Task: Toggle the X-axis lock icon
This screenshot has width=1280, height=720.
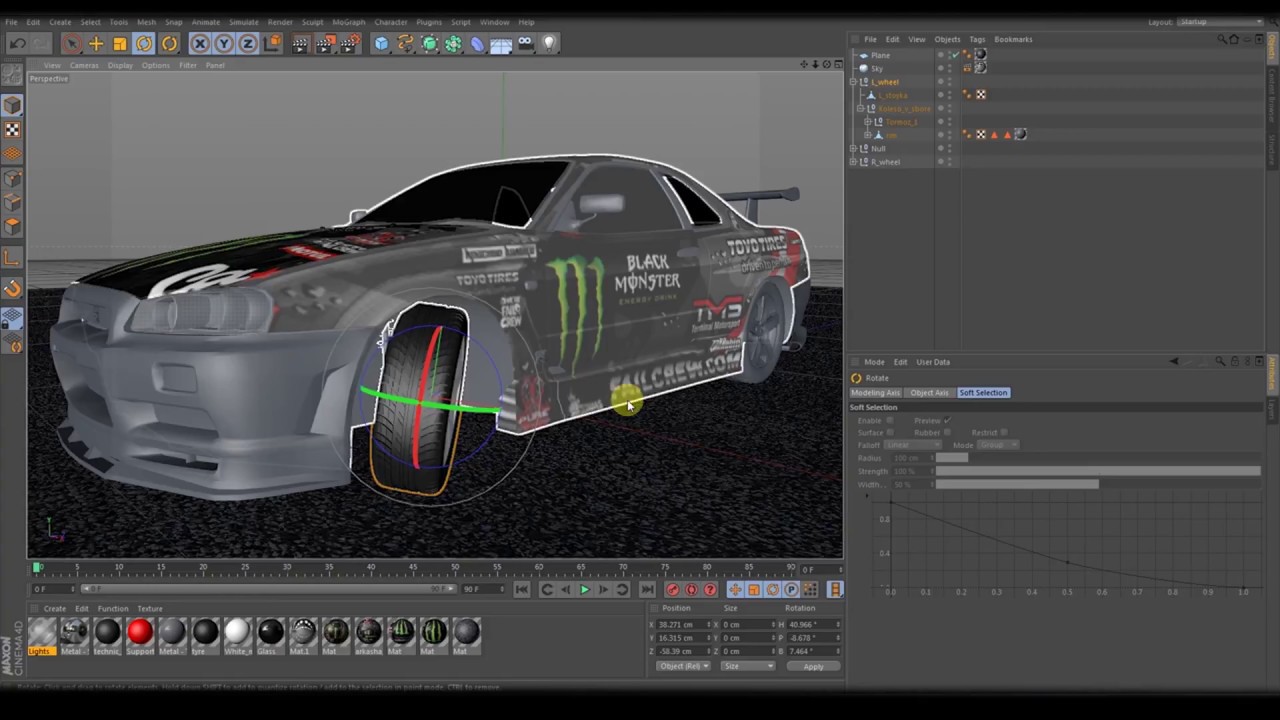Action: [x=200, y=43]
